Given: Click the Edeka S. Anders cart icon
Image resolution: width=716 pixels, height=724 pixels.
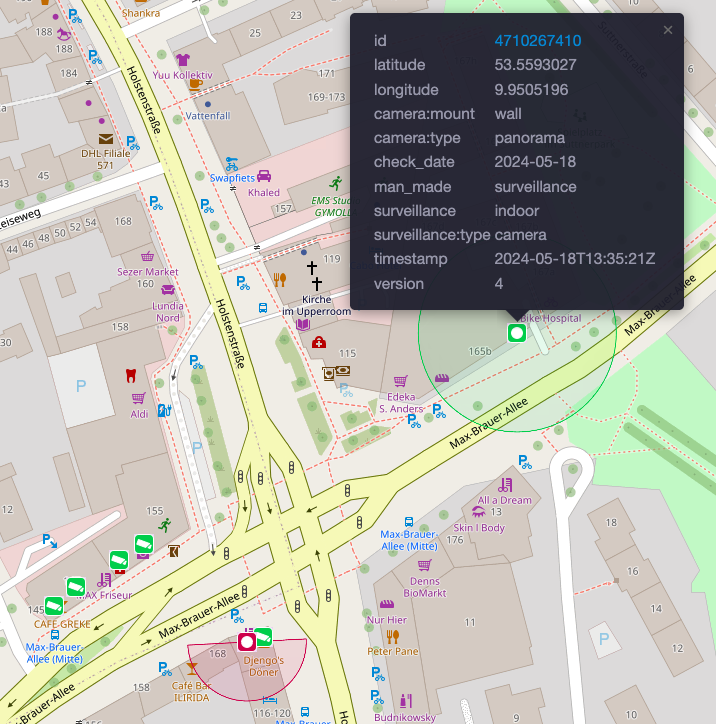Looking at the screenshot, I should click(400, 381).
